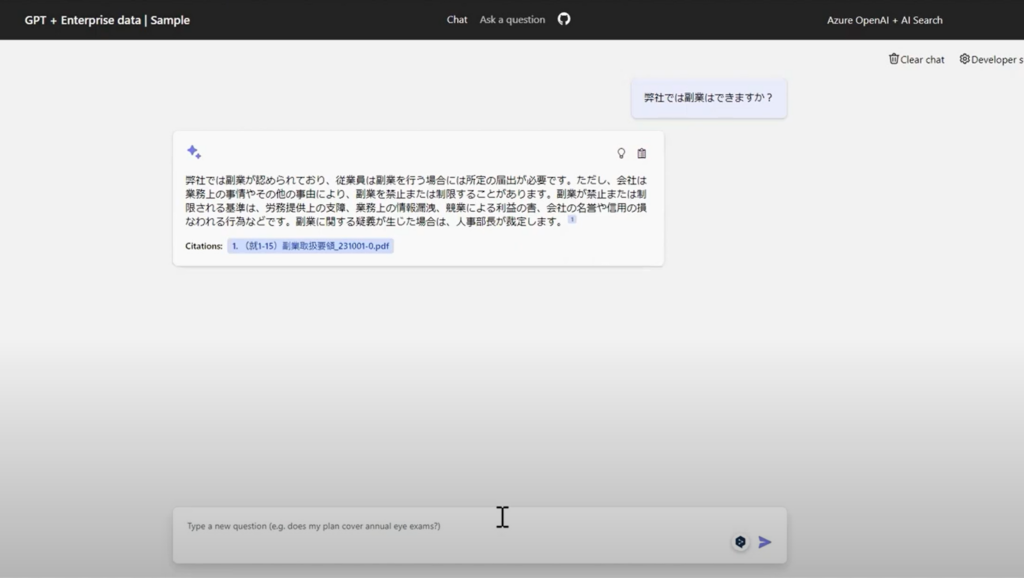
Task: Click the user message bubble 弊社では副業はできますか？
Action: [709, 98]
